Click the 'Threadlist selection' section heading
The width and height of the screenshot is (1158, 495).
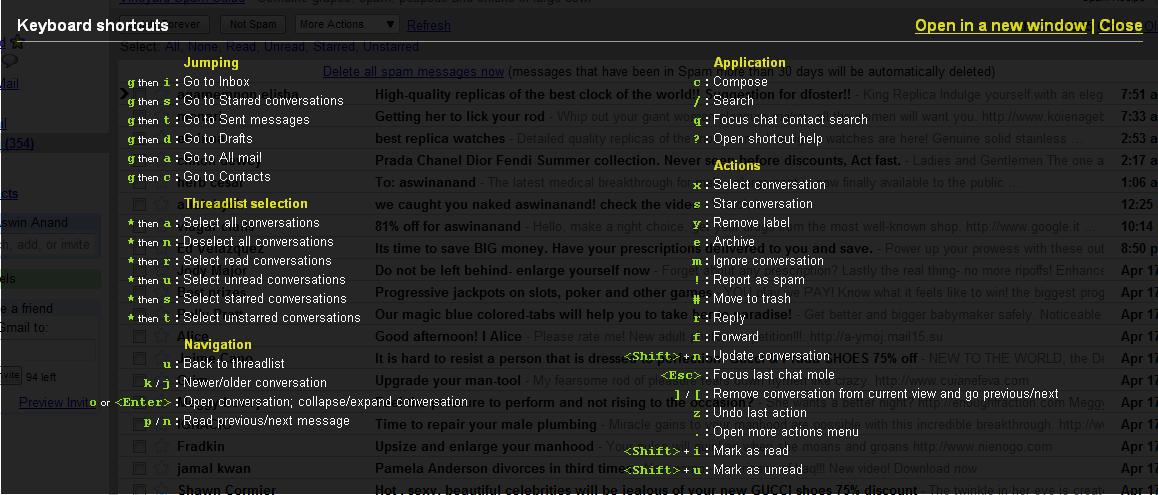click(x=246, y=203)
